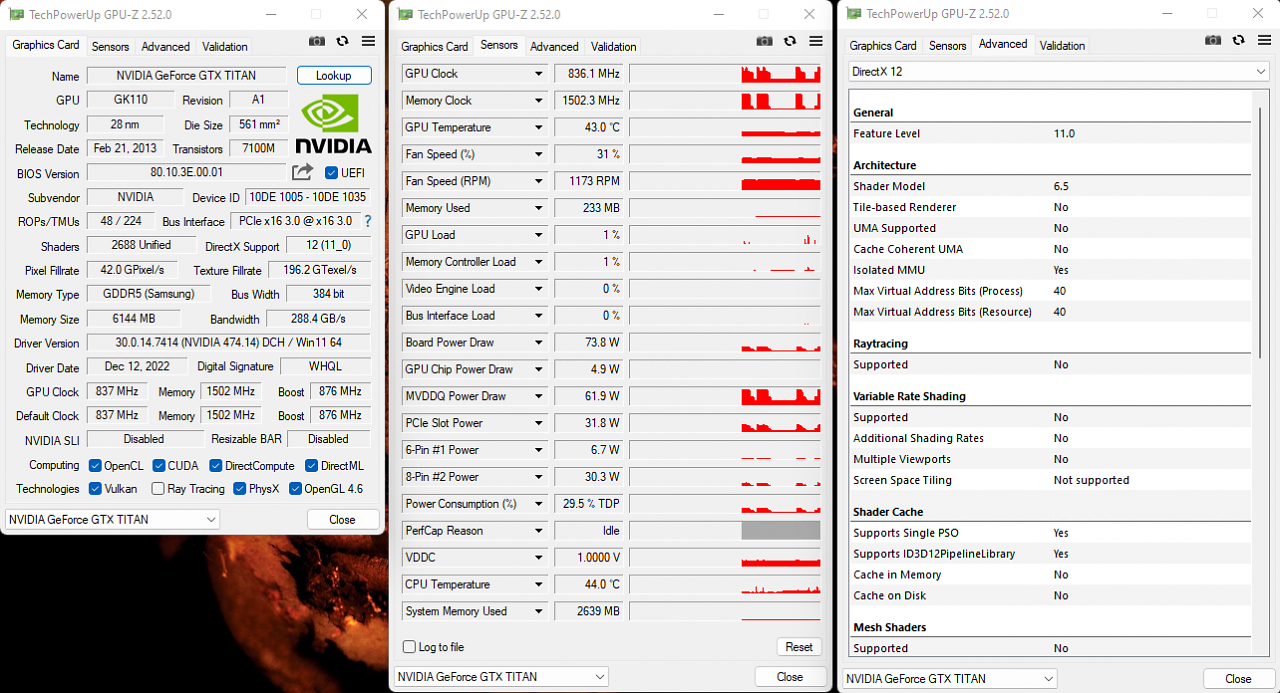Open PerfCap Reason dropdown arrow
This screenshot has height=693, width=1280.
pos(539,531)
